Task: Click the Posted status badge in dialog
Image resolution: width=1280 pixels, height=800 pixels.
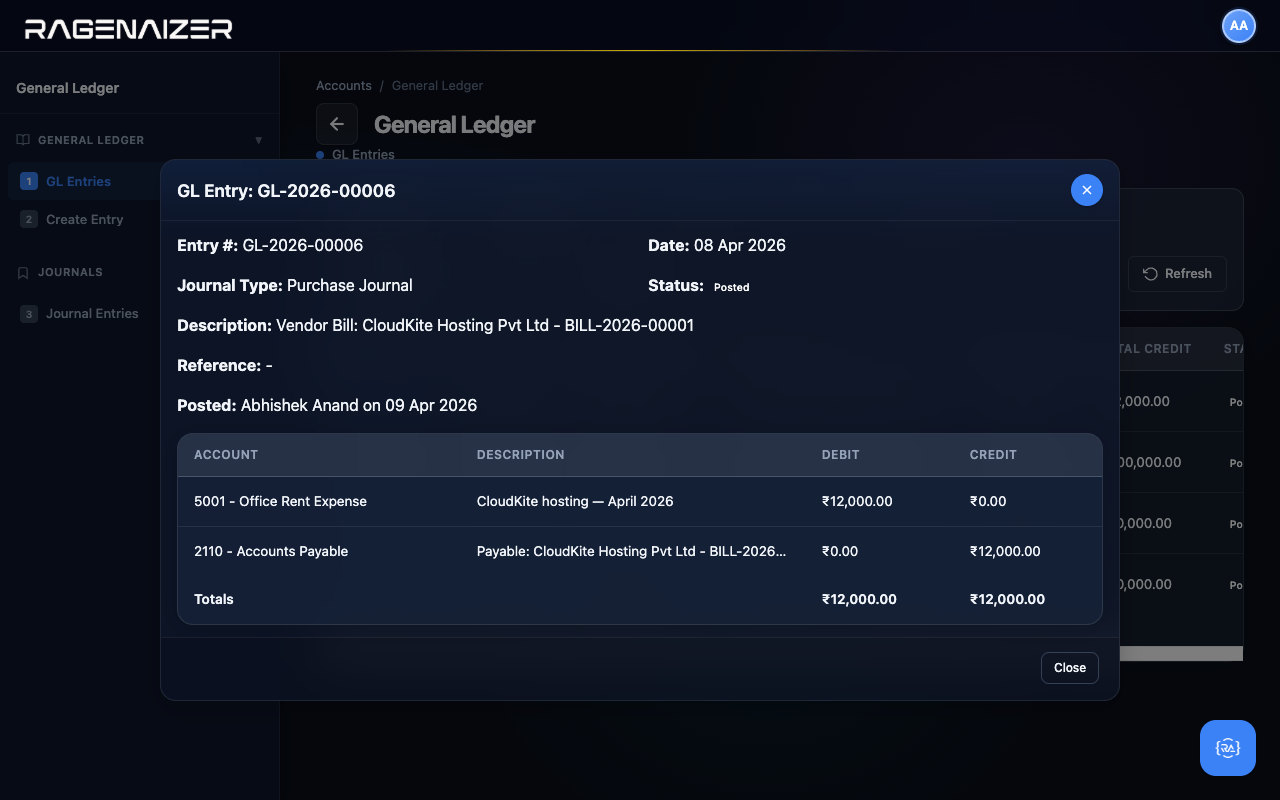Action: point(731,287)
